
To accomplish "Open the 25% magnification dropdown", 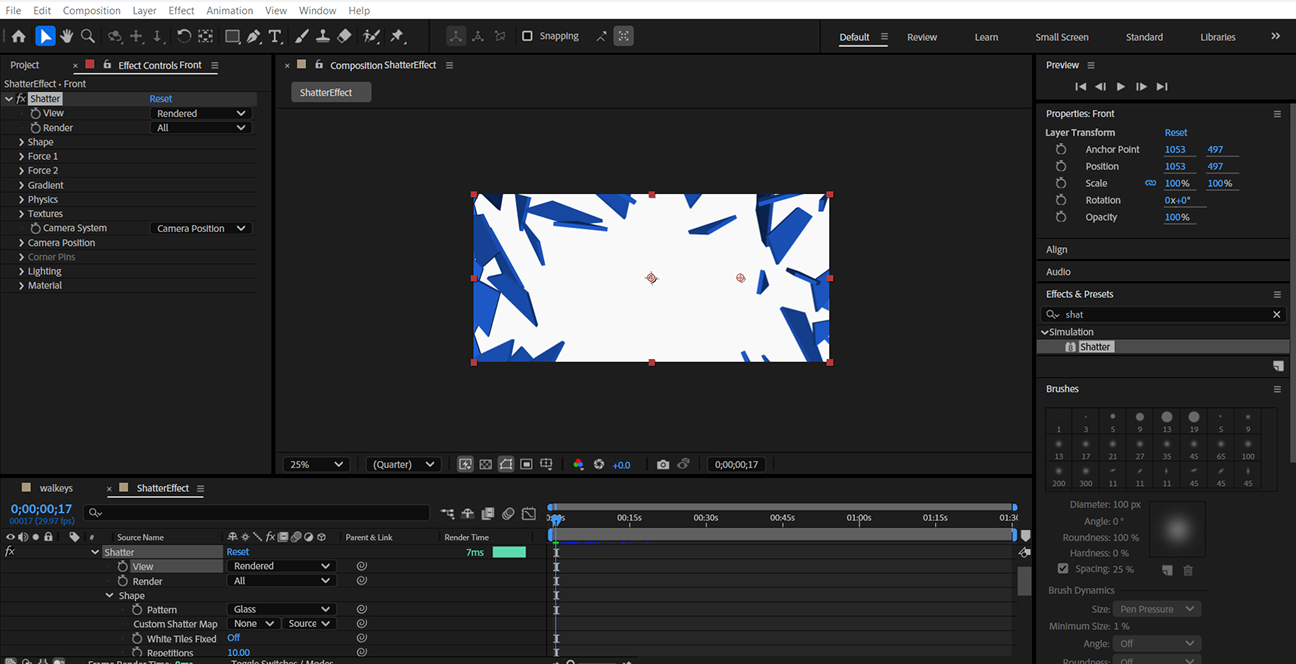I will (x=315, y=464).
